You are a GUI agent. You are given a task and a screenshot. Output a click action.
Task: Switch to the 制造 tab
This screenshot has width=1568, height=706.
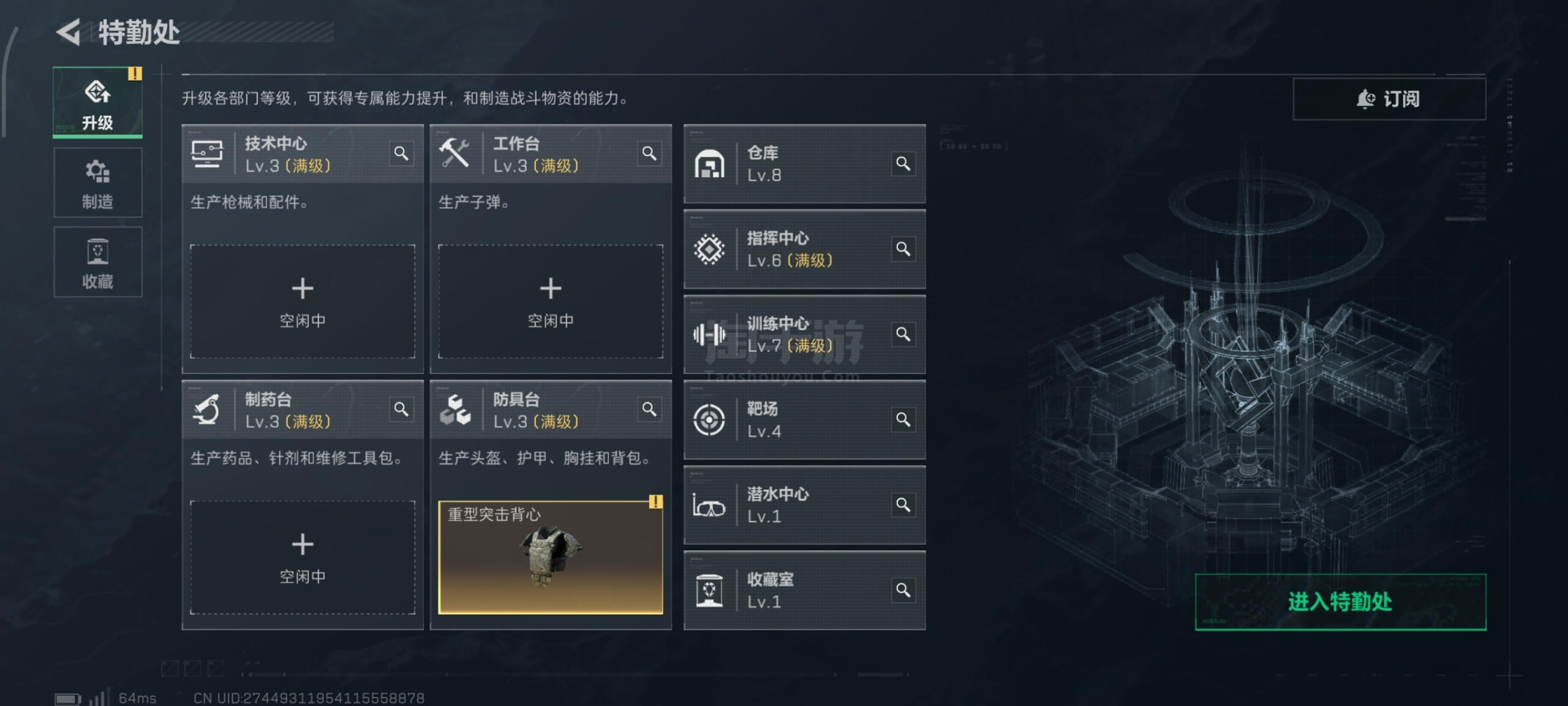point(98,183)
